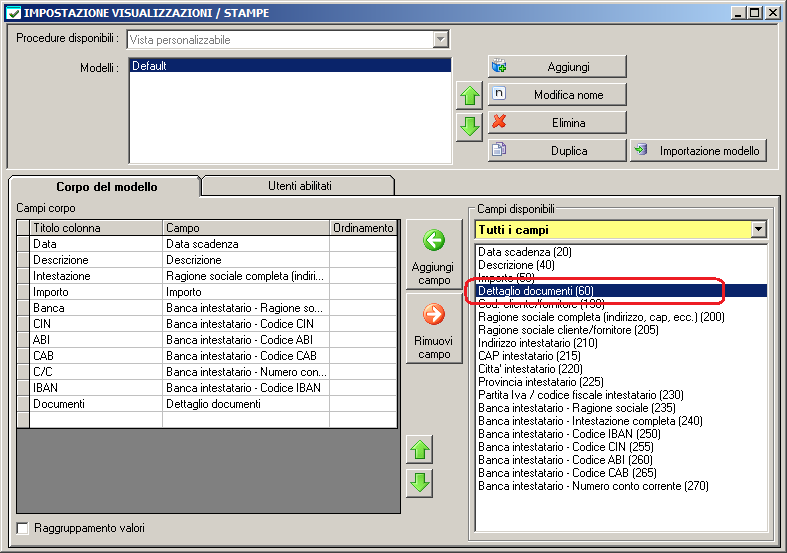Screen dimensions: 787x553
Task: Select CAP intestatario (215) field
Action: point(620,356)
